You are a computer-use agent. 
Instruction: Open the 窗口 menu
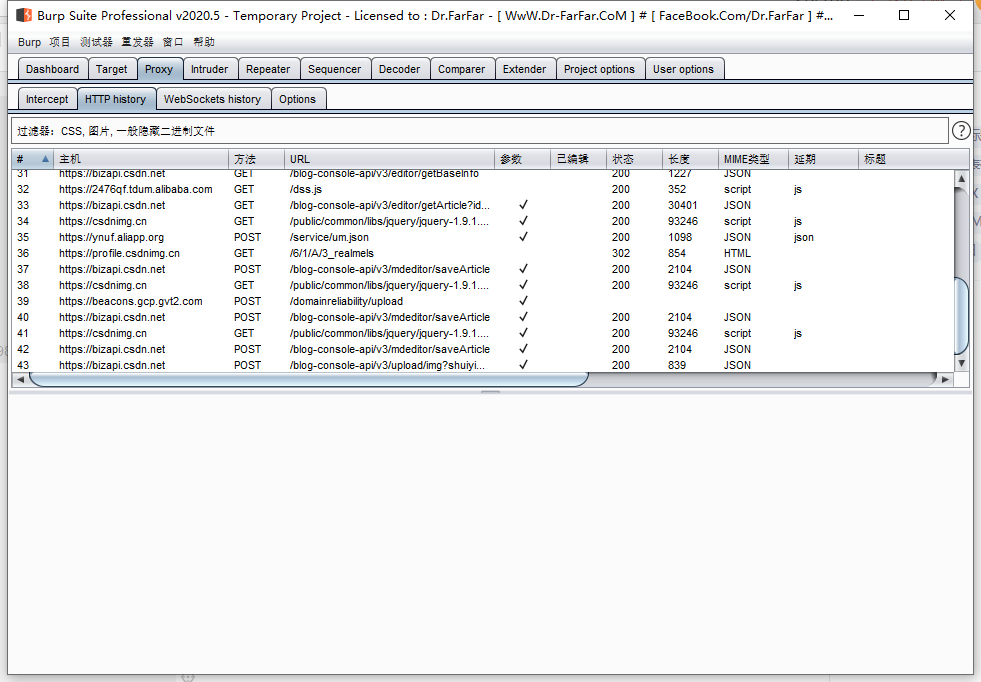[173, 42]
